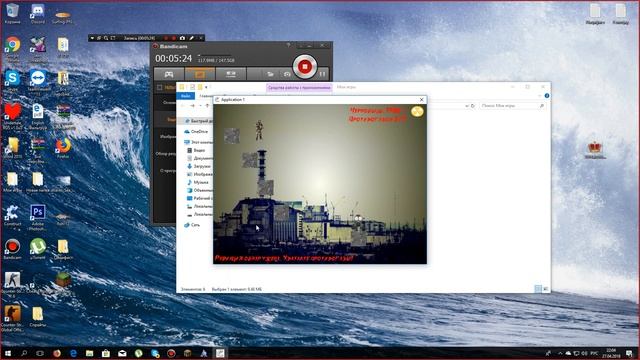The image size is (640, 360).
Task: Open Microsoft Edge from taskbar
Action: 73,353
